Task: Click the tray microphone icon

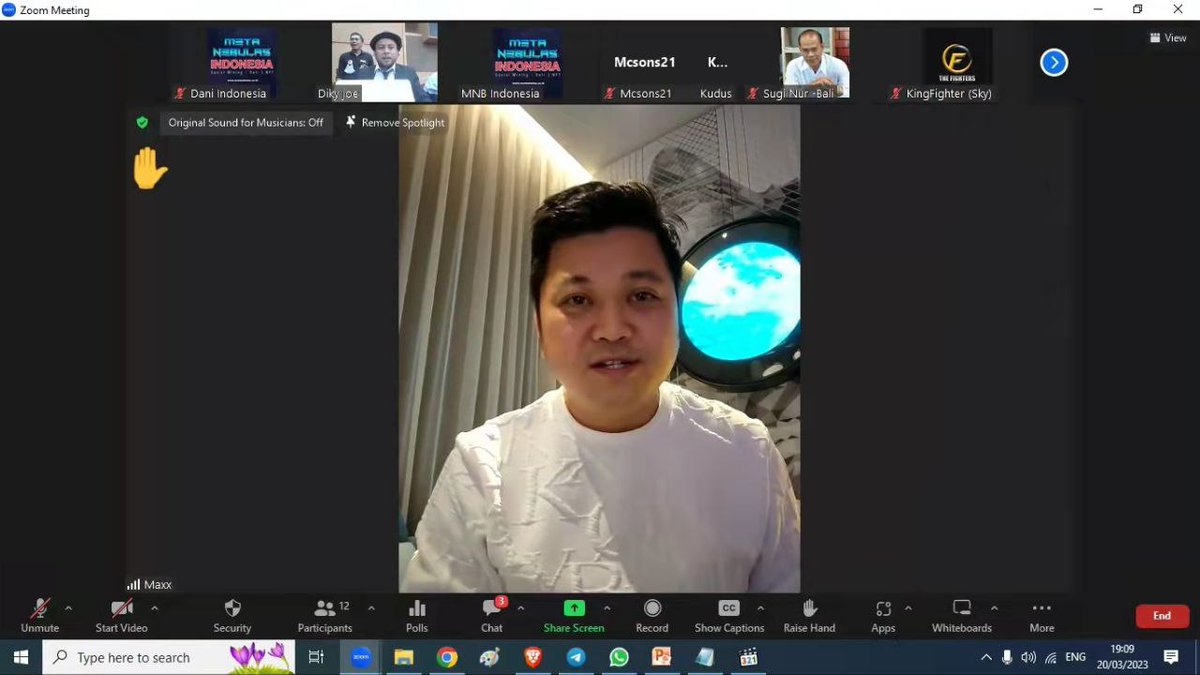Action: click(1007, 657)
